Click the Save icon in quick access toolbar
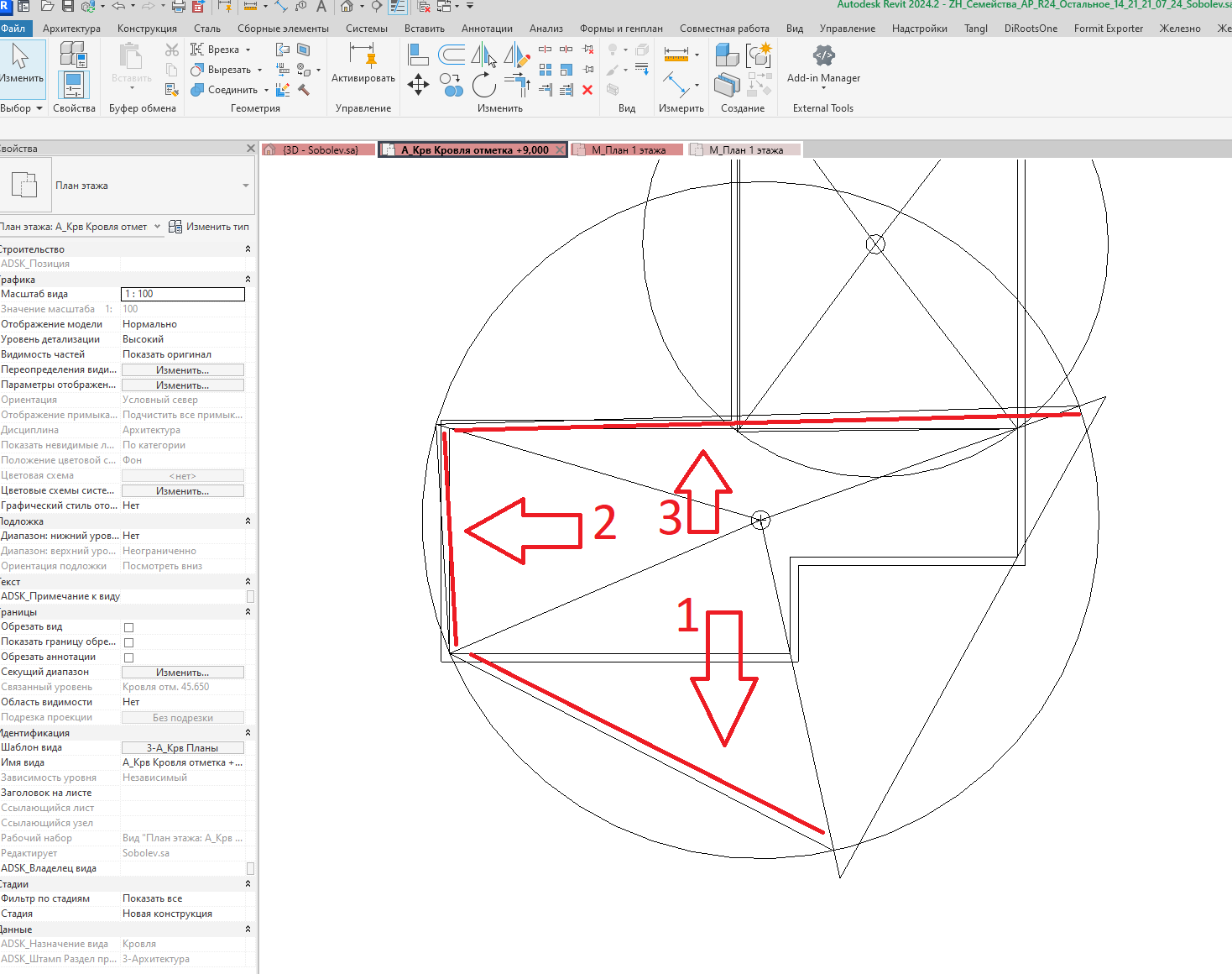 pos(68,7)
